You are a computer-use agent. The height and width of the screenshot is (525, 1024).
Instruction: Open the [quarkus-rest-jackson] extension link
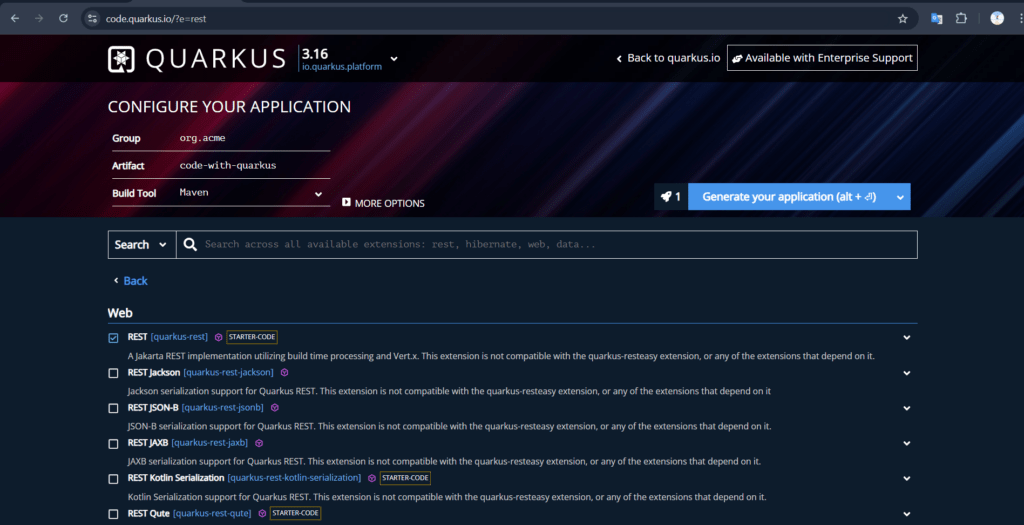pyautogui.click(x=229, y=372)
